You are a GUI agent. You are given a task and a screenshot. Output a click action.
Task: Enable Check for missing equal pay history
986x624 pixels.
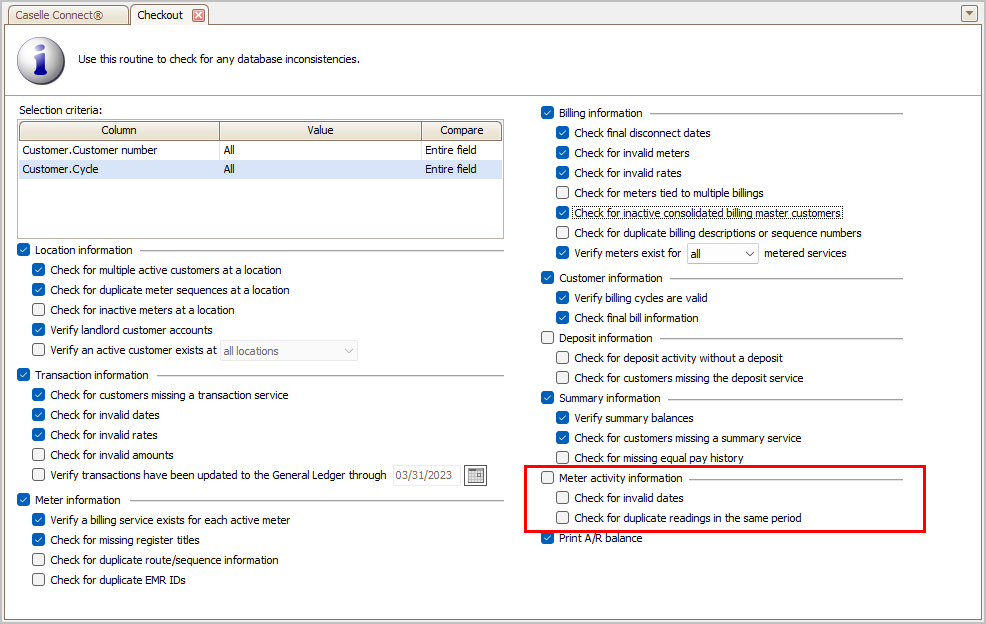point(563,458)
